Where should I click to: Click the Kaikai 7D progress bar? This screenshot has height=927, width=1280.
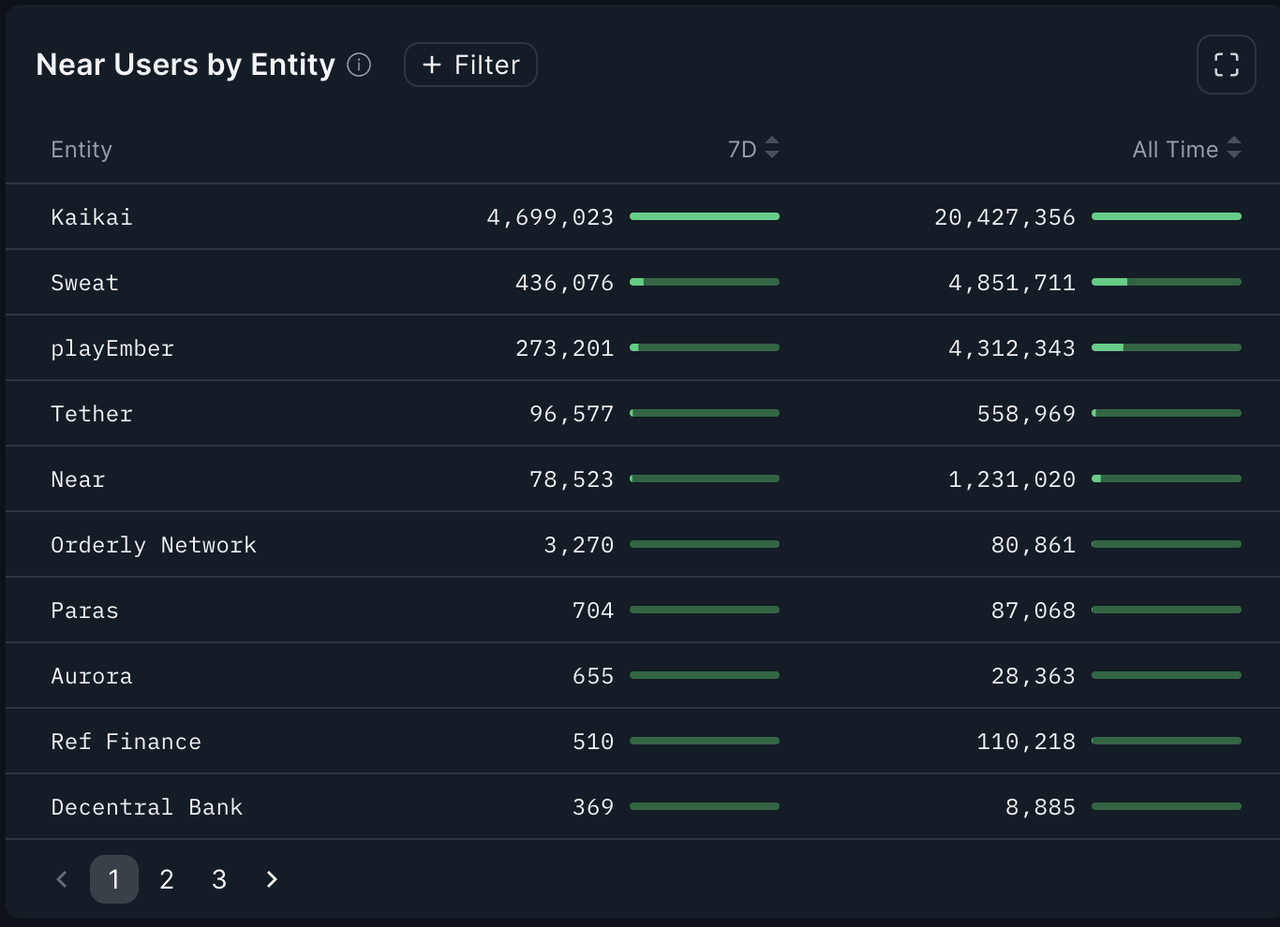pos(704,216)
